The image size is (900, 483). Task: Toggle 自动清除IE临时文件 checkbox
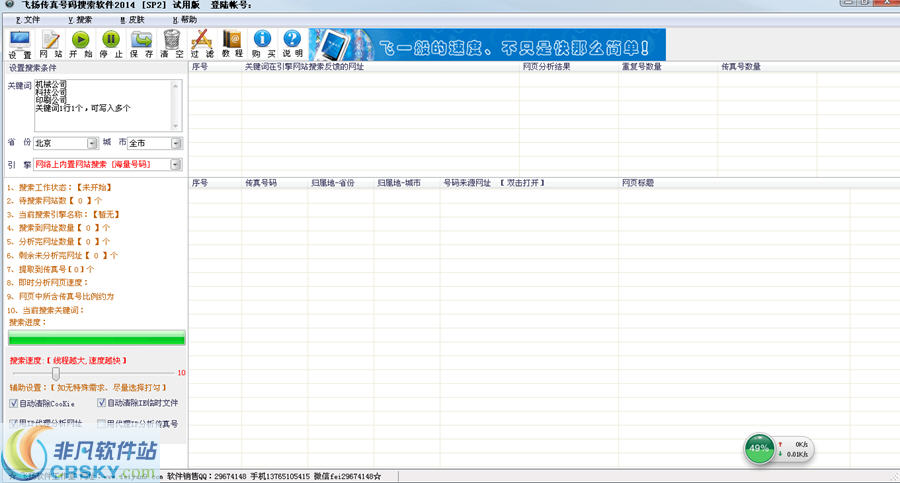[x=102, y=403]
